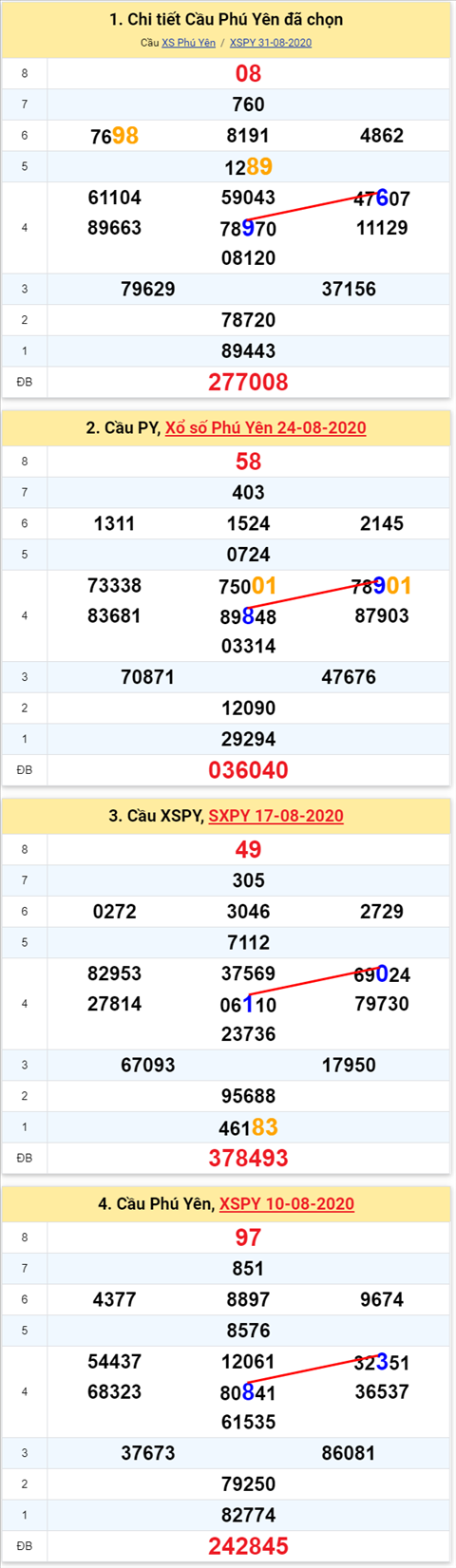Click the prize-1 number 82774
This screenshot has height=1568, width=456.
[248, 1516]
